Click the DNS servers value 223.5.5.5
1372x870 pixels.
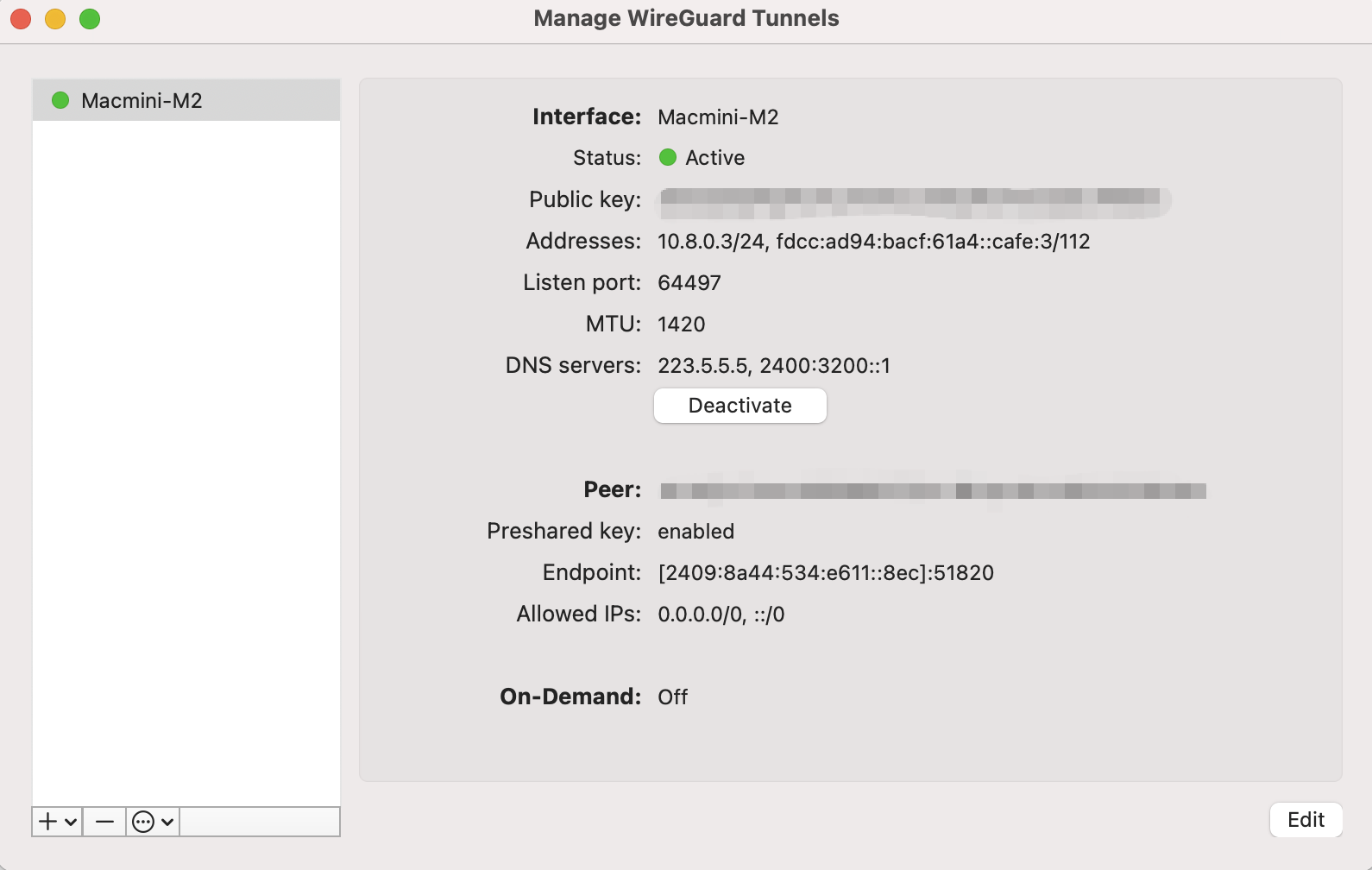point(702,366)
